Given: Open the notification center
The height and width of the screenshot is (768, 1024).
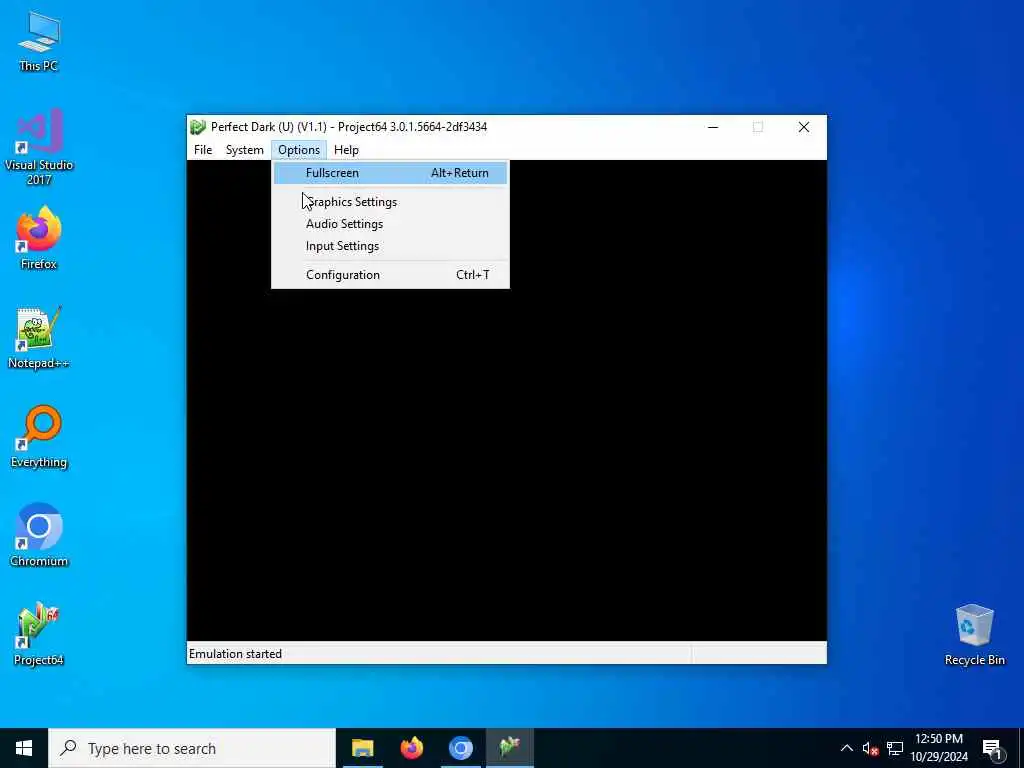Looking at the screenshot, I should click(x=992, y=748).
